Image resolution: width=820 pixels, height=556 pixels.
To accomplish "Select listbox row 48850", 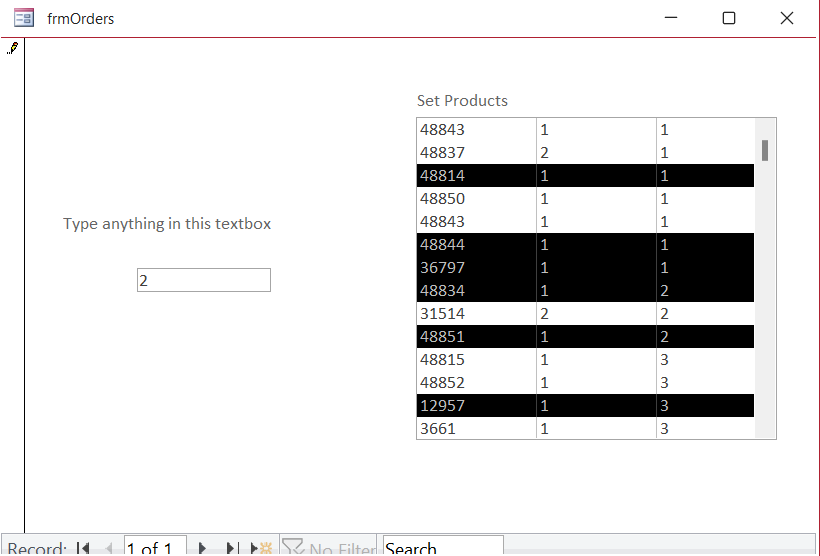I will (x=585, y=199).
